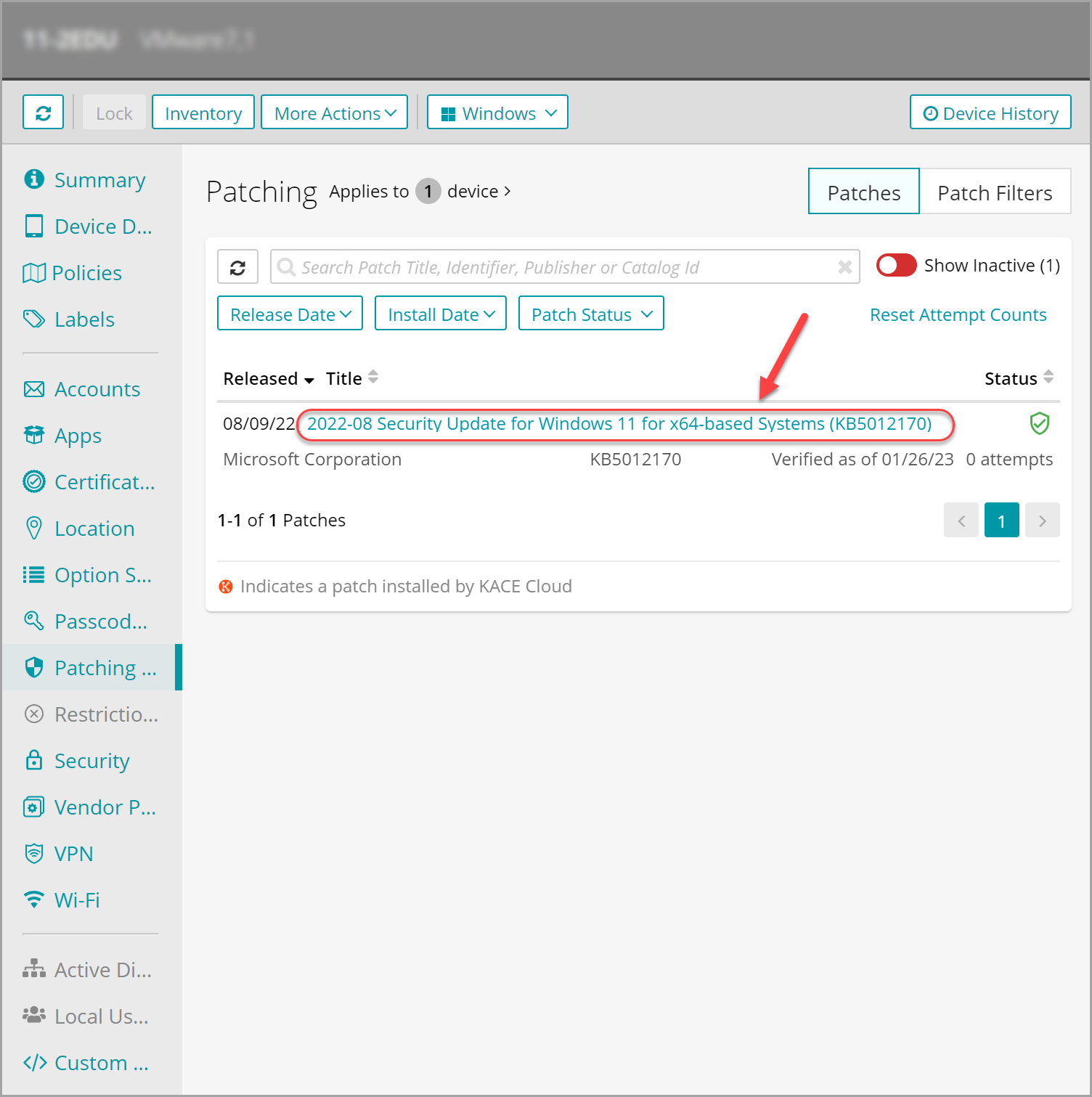Open the Wi-Fi section in sidebar

point(76,900)
